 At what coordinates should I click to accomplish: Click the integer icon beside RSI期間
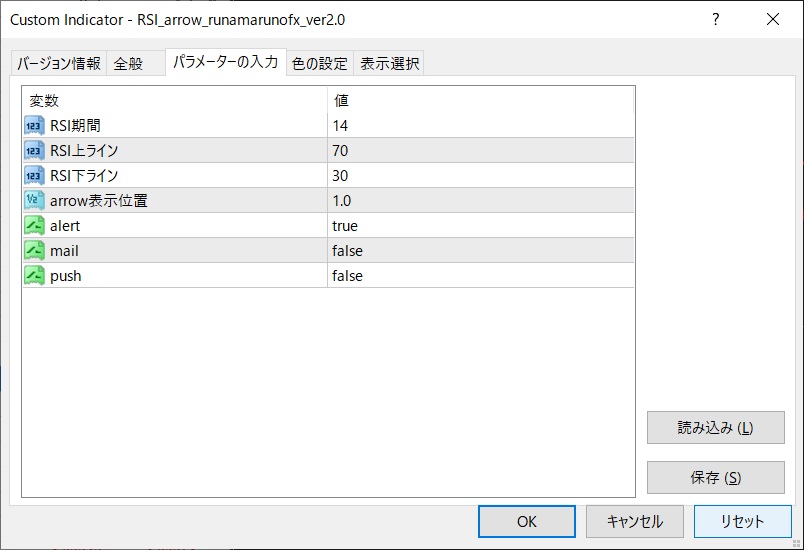[x=34, y=126]
